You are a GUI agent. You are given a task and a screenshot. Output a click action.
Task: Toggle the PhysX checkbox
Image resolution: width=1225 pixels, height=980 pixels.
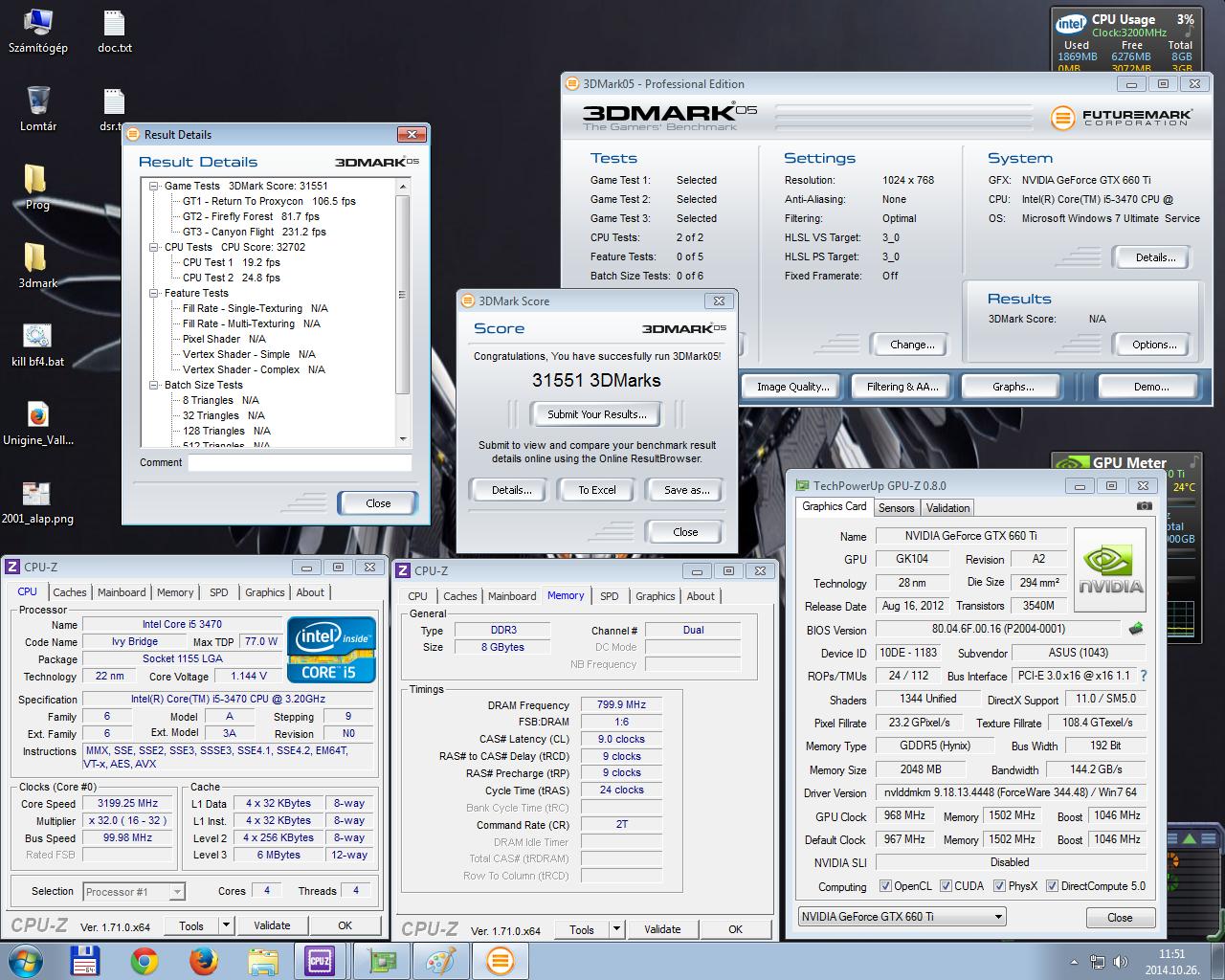click(999, 886)
